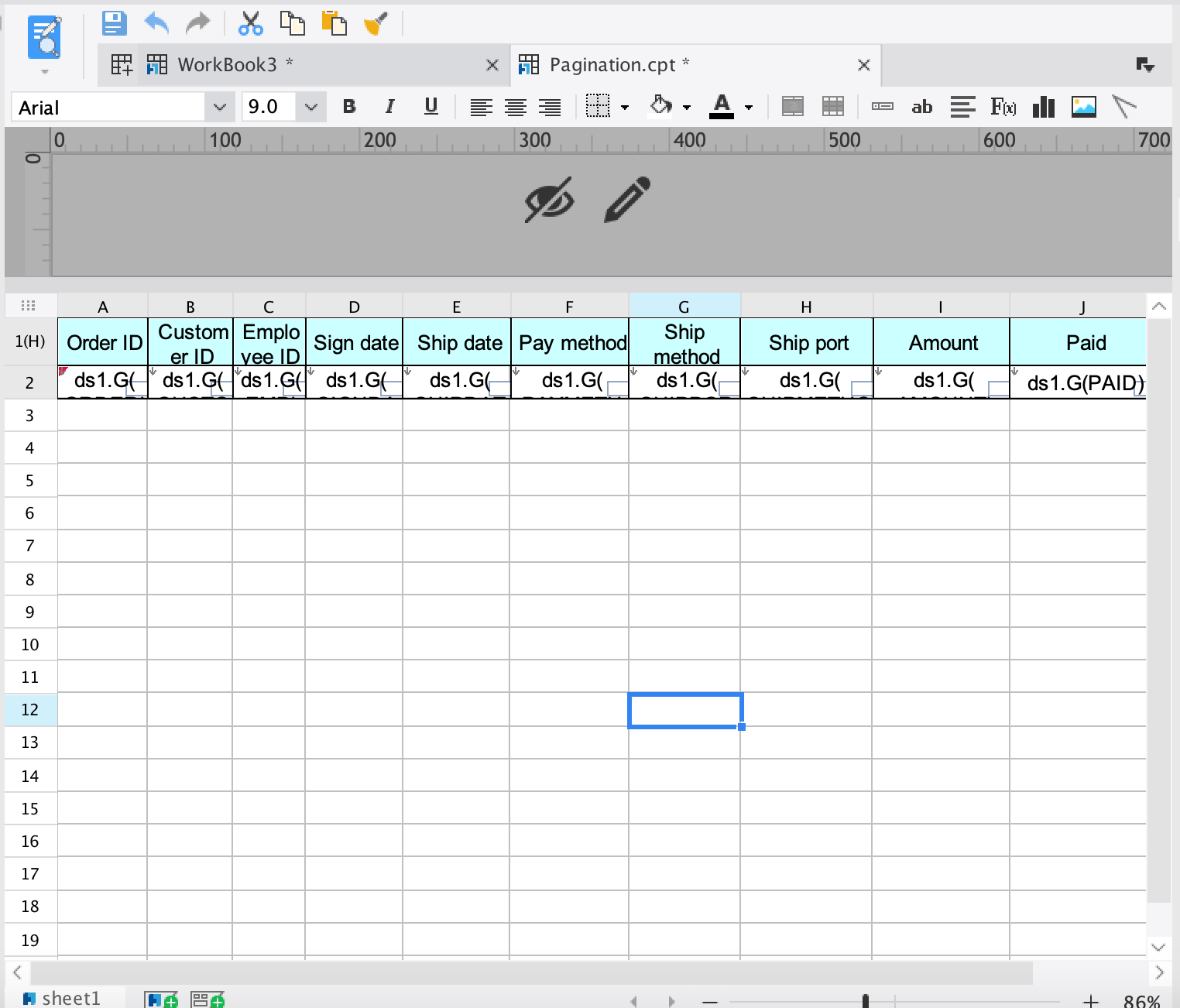
Task: Toggle bold formatting
Action: click(348, 107)
